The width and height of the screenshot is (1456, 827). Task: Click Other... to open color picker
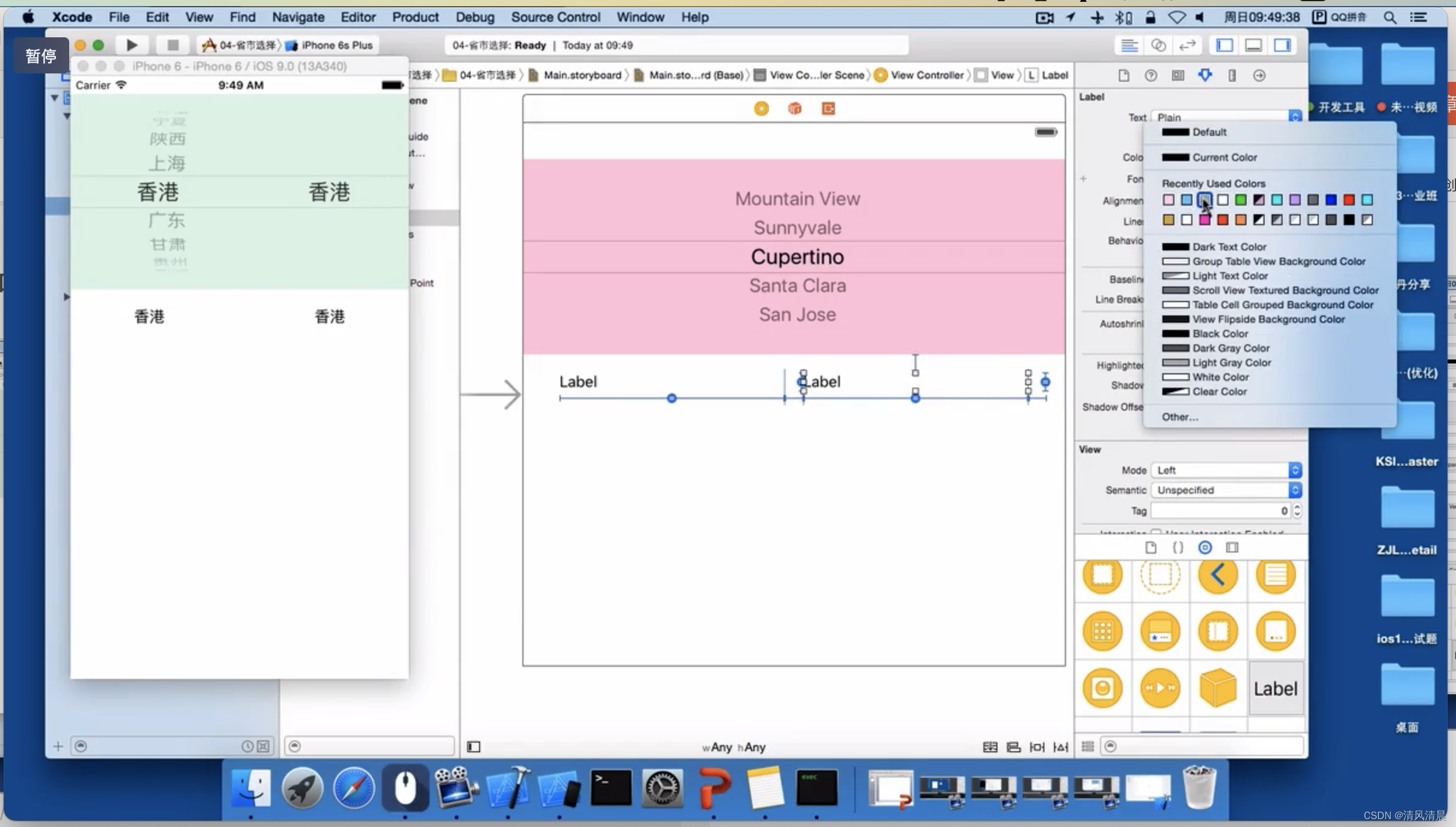(x=1269, y=417)
